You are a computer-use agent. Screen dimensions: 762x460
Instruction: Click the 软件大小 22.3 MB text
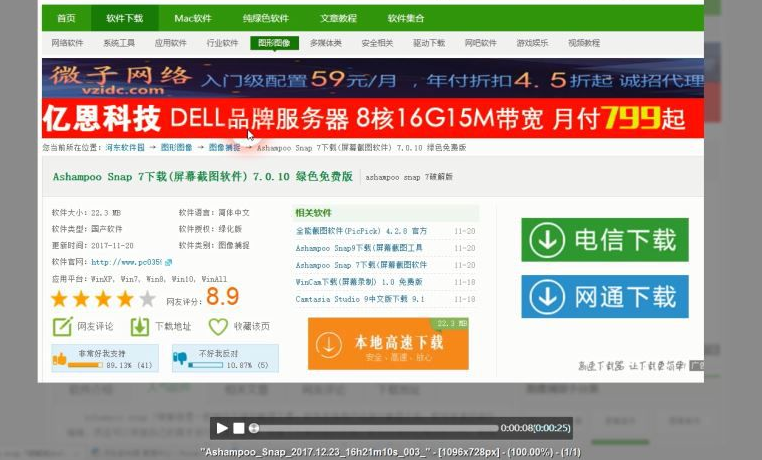87,213
